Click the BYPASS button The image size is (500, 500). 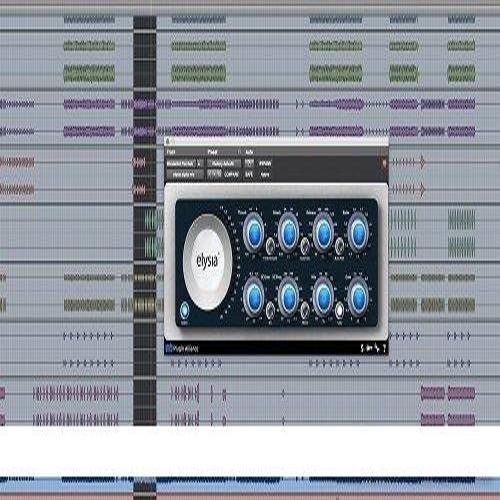click(265, 163)
